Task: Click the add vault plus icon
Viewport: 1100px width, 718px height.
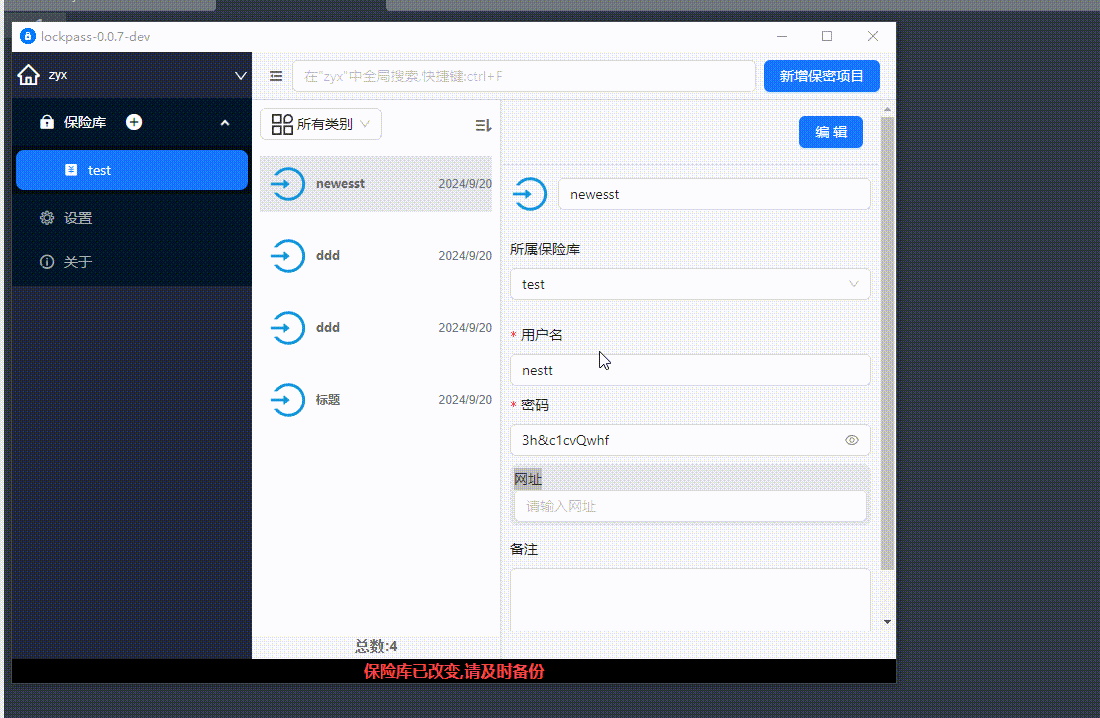Action: tap(134, 122)
